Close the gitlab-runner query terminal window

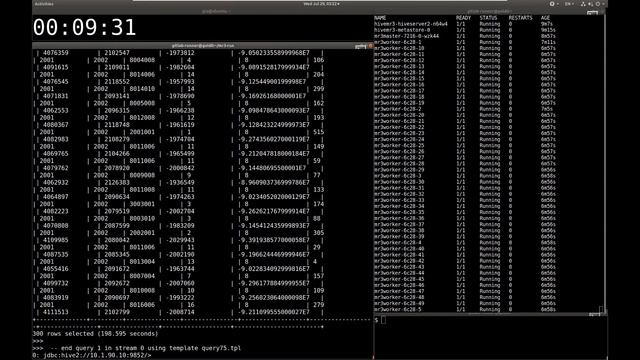(371, 46)
